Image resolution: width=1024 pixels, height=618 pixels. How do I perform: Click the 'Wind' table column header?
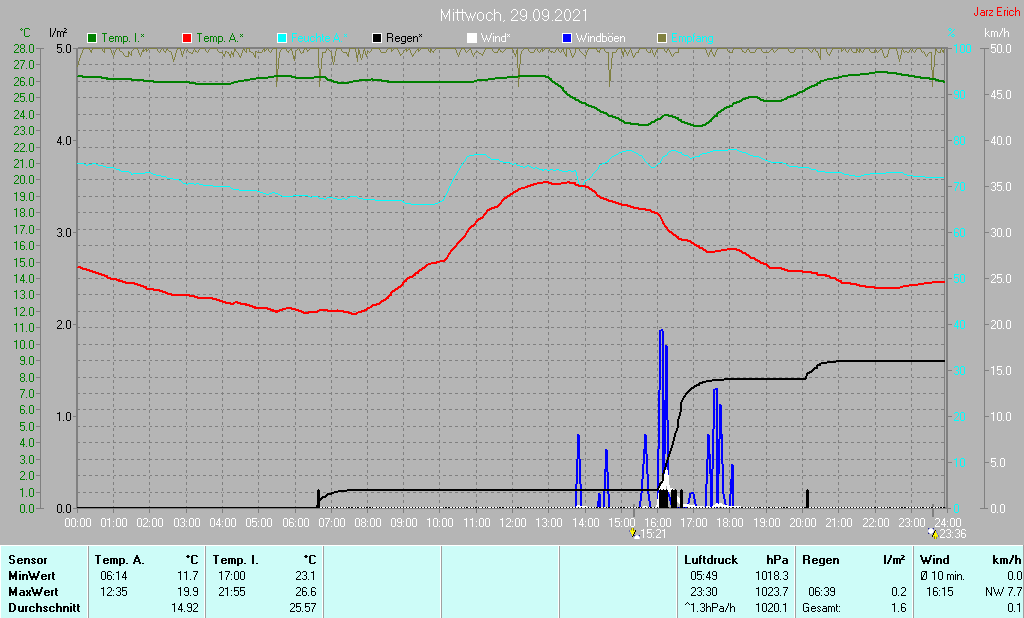coord(935,560)
